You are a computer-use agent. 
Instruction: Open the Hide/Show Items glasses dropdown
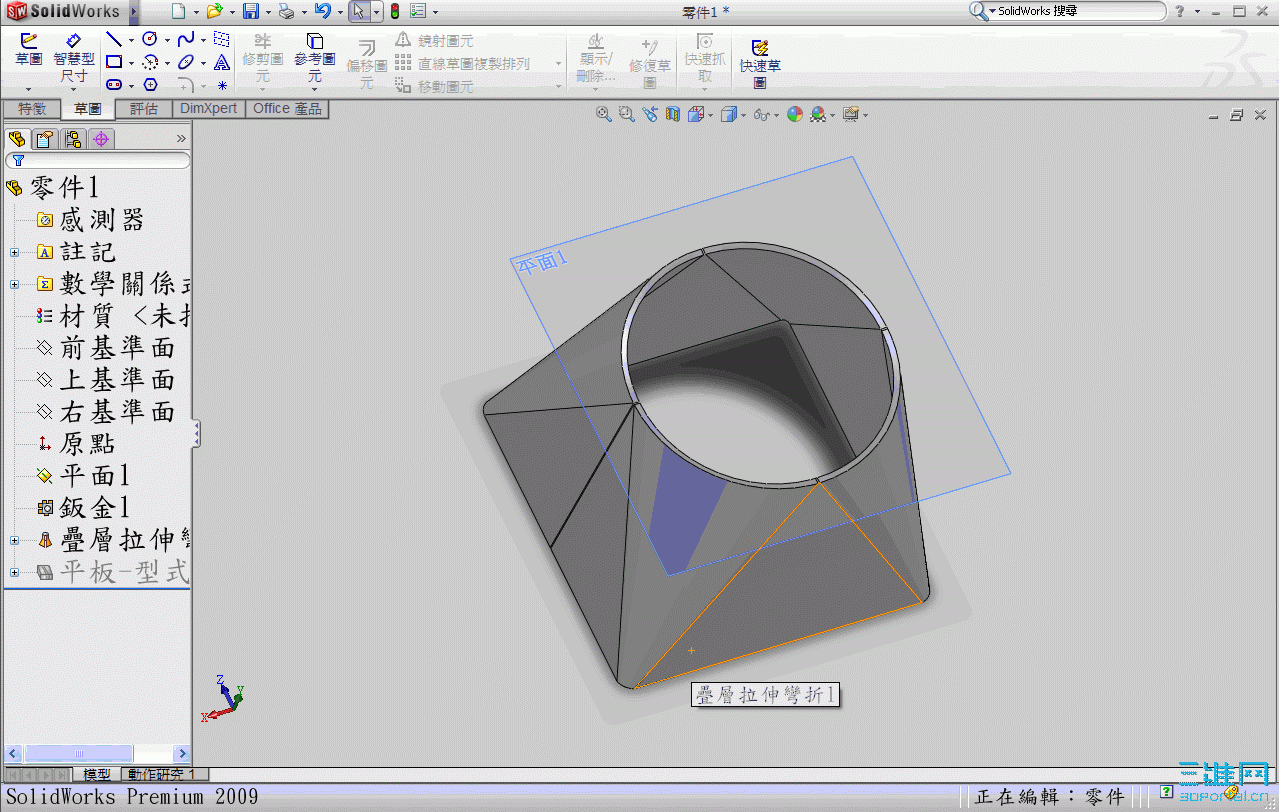[766, 115]
